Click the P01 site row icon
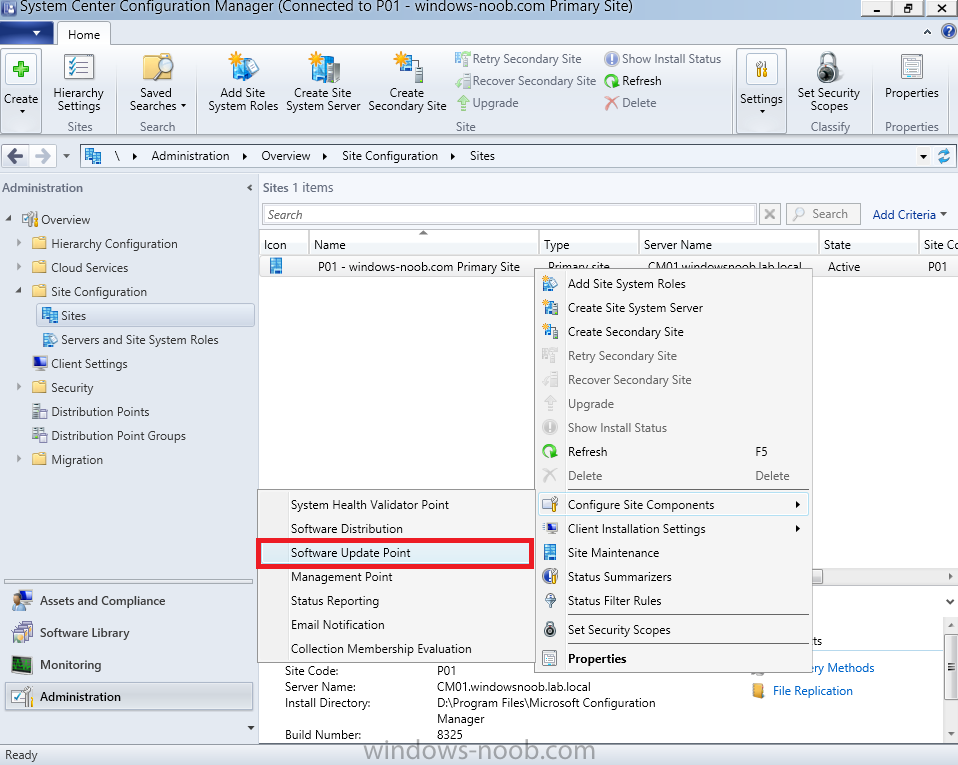This screenshot has height=765, width=958. 276,266
